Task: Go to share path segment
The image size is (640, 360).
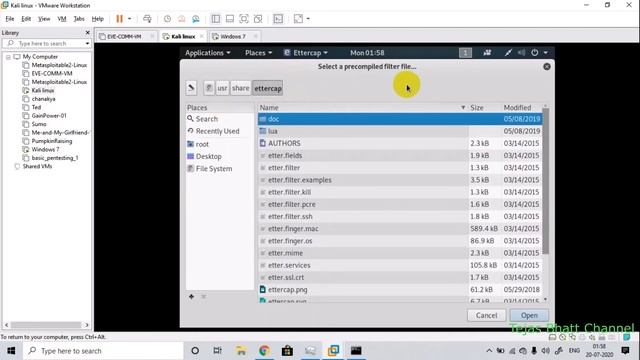Action: [240, 88]
